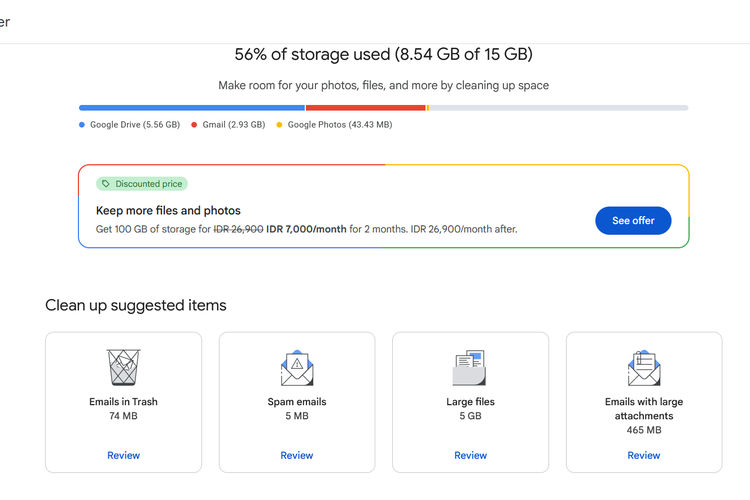The image size is (750, 500).
Task: Click the large attachments envelope icon
Action: click(x=644, y=368)
